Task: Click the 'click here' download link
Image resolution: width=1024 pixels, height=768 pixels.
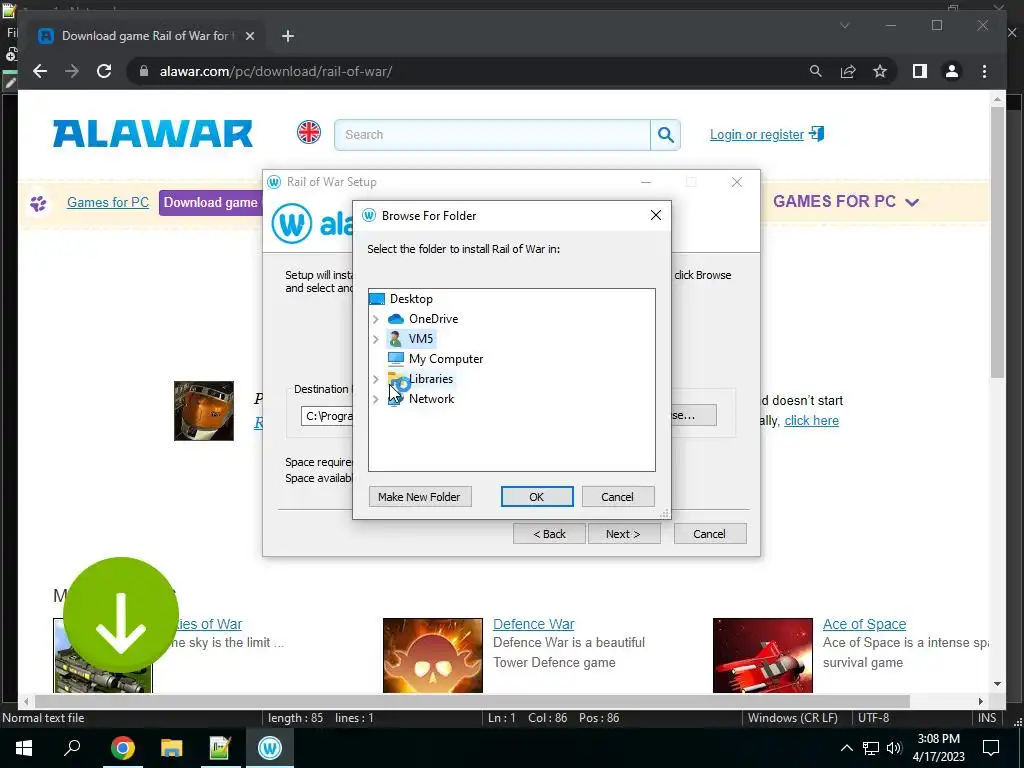Action: tap(811, 421)
